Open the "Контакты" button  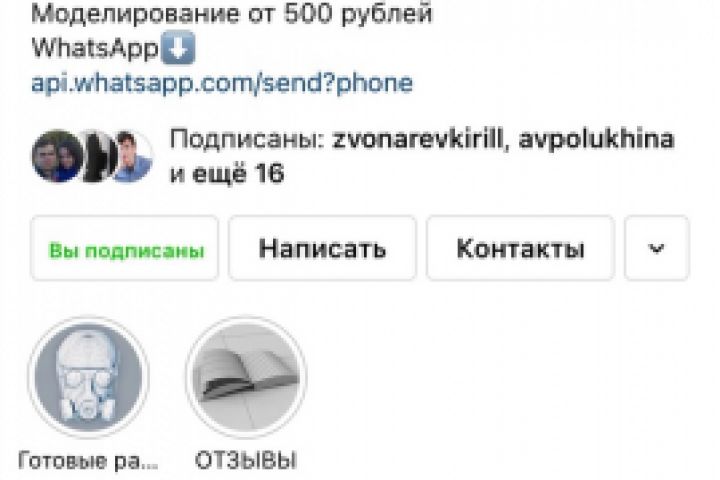point(520,248)
